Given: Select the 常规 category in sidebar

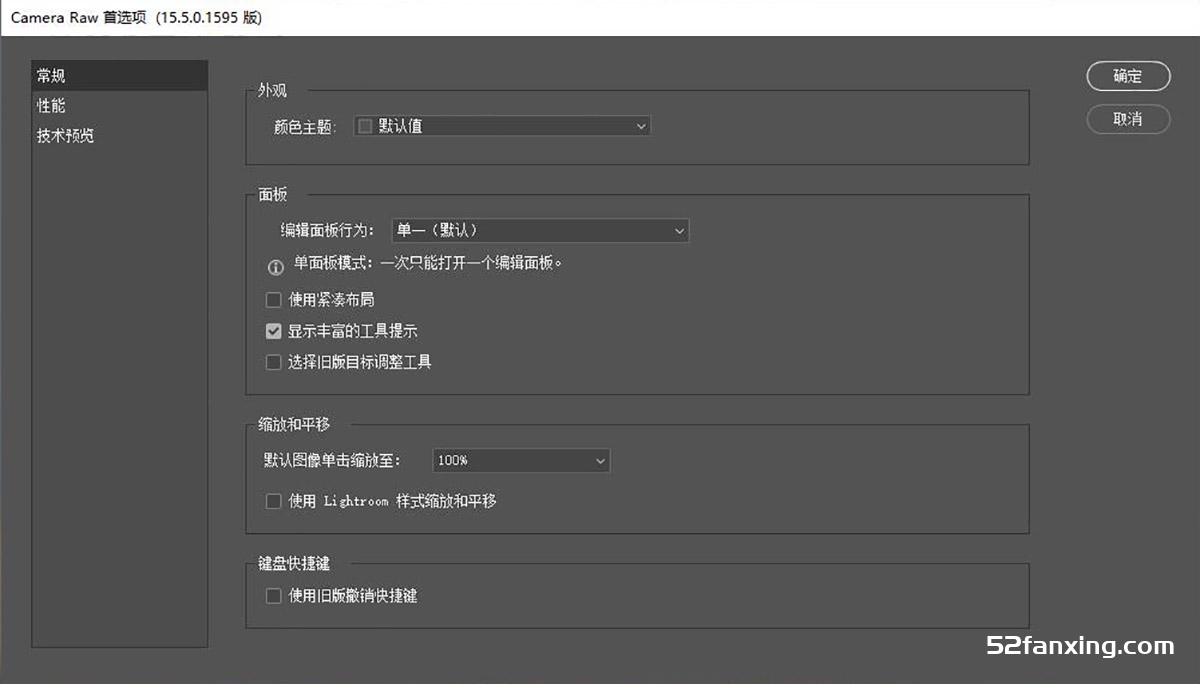Looking at the screenshot, I should pos(119,76).
